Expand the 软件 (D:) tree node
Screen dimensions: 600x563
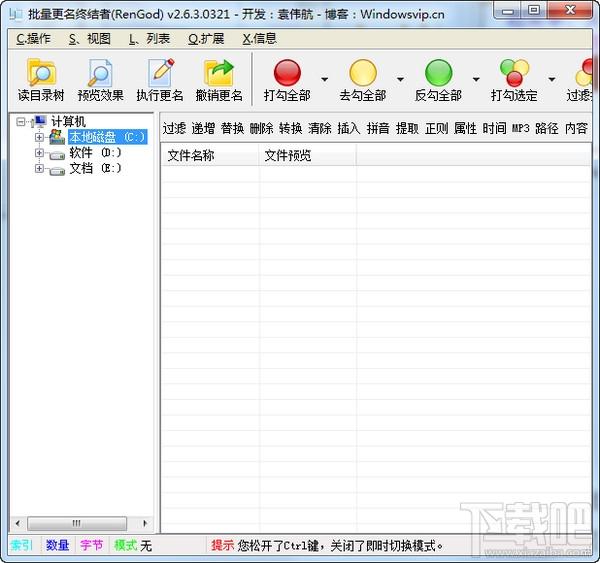[39, 153]
